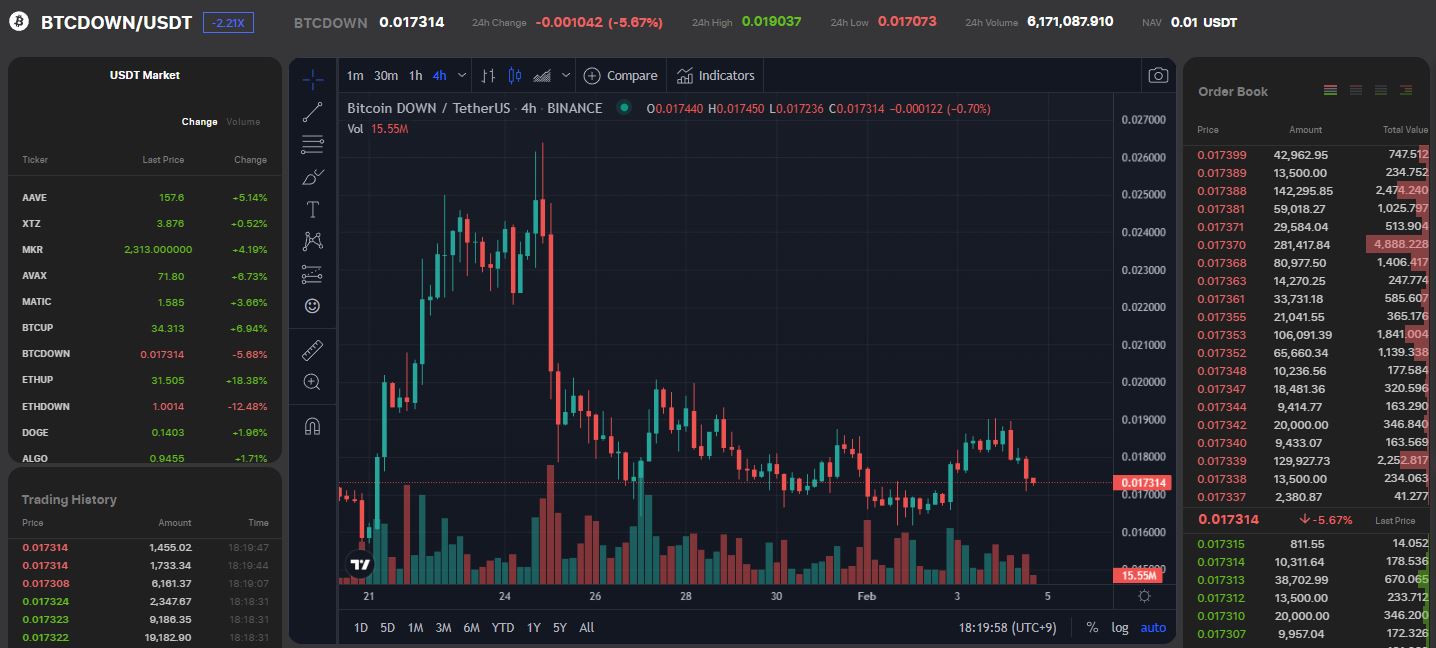Select the crosshair cursor tool
The image size is (1436, 648).
pos(312,79)
